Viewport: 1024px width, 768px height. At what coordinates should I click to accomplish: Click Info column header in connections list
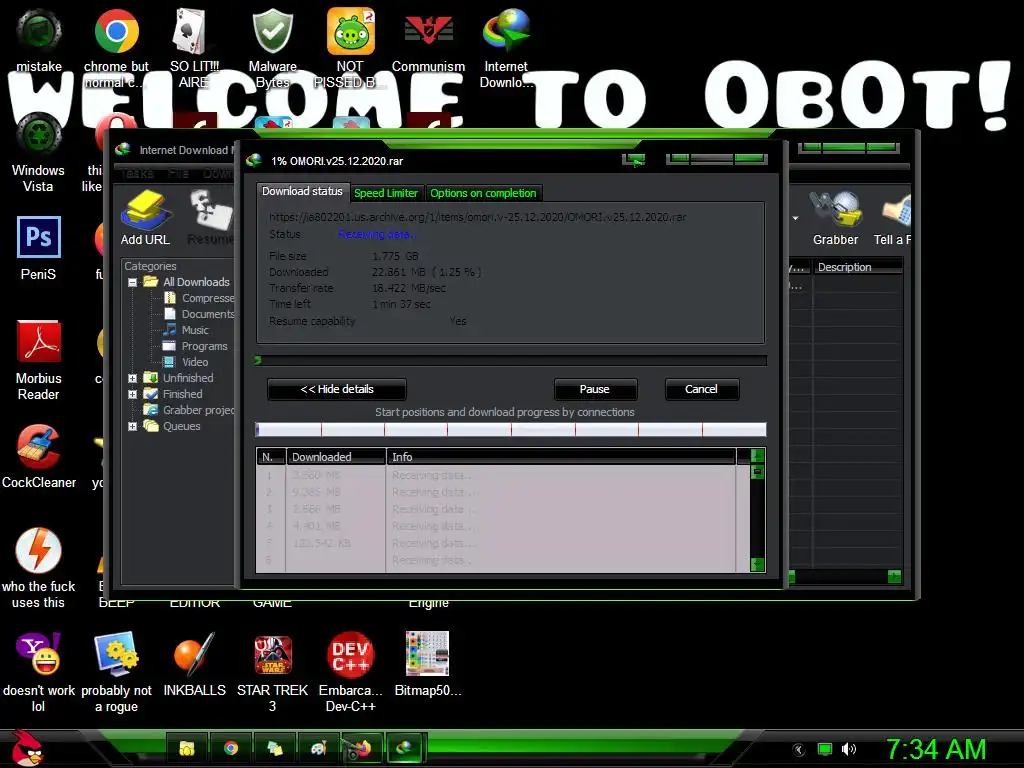(561, 456)
